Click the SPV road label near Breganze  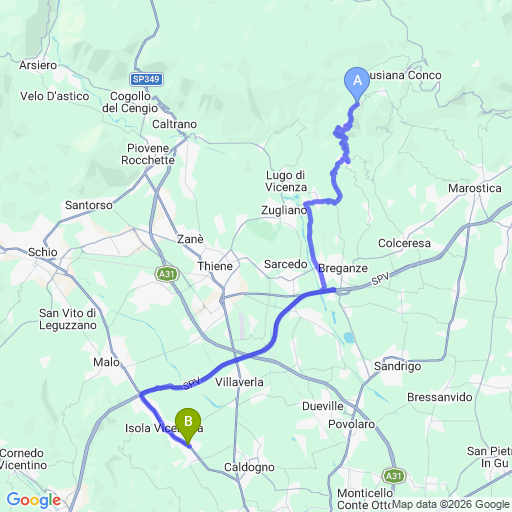point(380,279)
